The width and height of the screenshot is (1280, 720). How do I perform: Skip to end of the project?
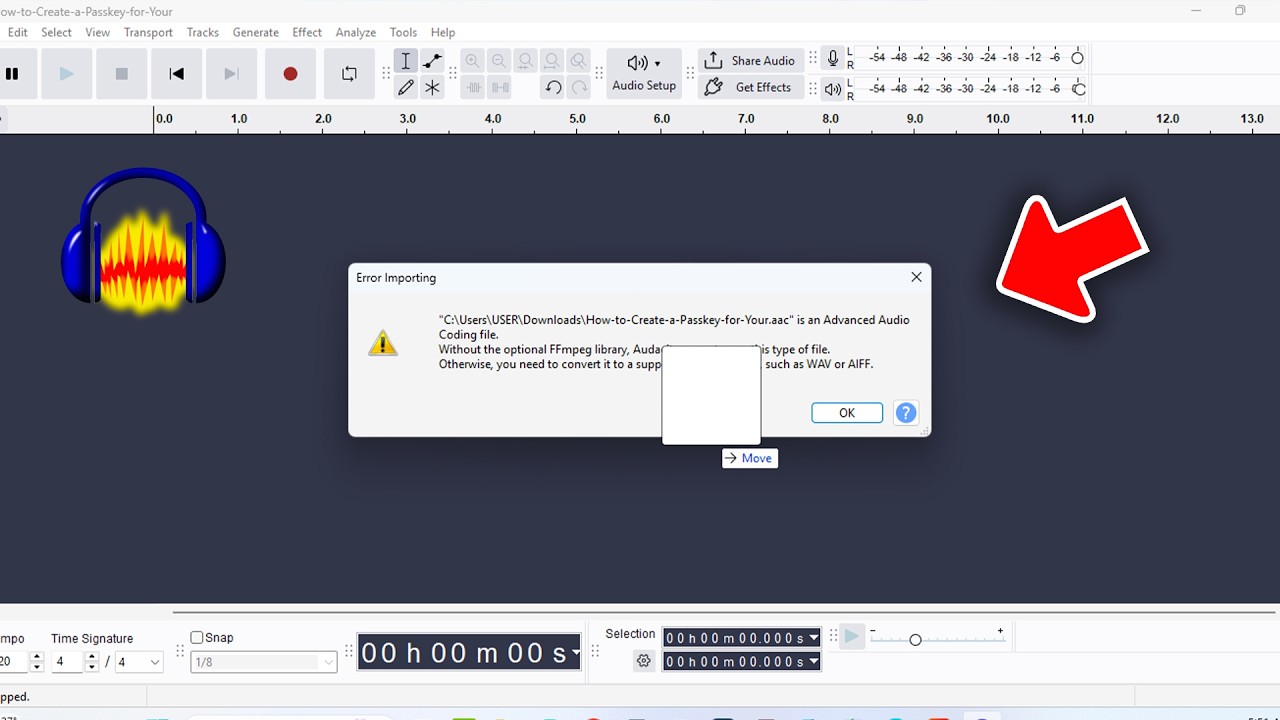click(231, 74)
